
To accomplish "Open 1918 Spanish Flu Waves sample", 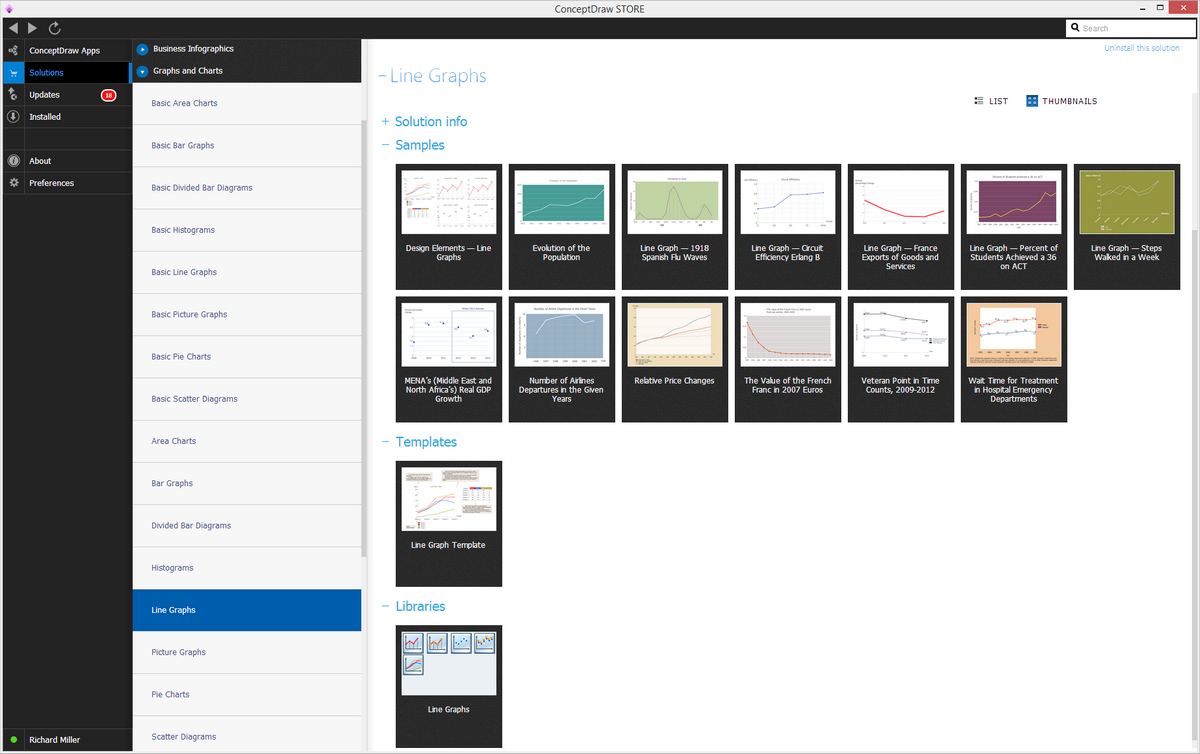I will coord(675,226).
